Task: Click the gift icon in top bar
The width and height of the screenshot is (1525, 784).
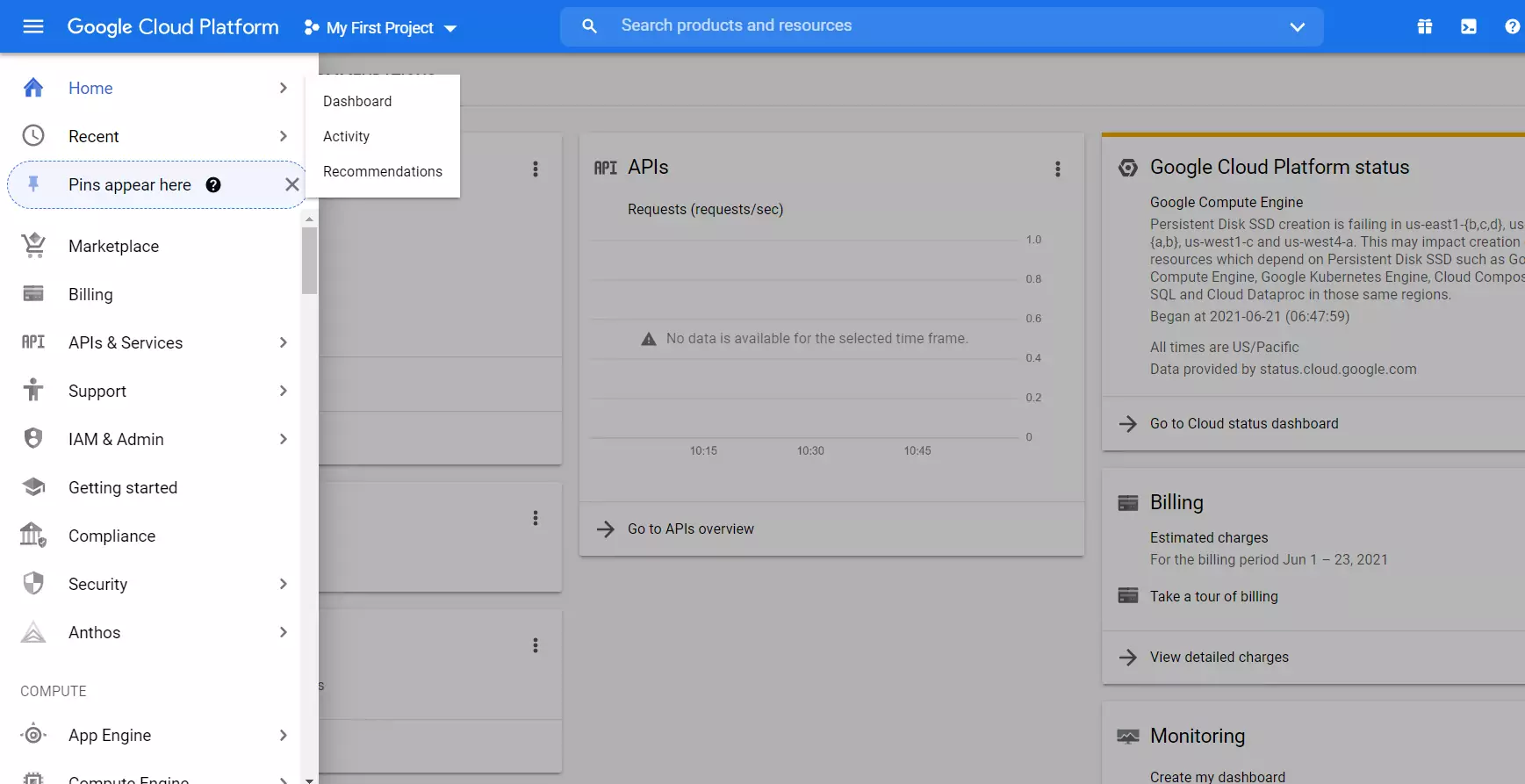Action: [x=1425, y=26]
